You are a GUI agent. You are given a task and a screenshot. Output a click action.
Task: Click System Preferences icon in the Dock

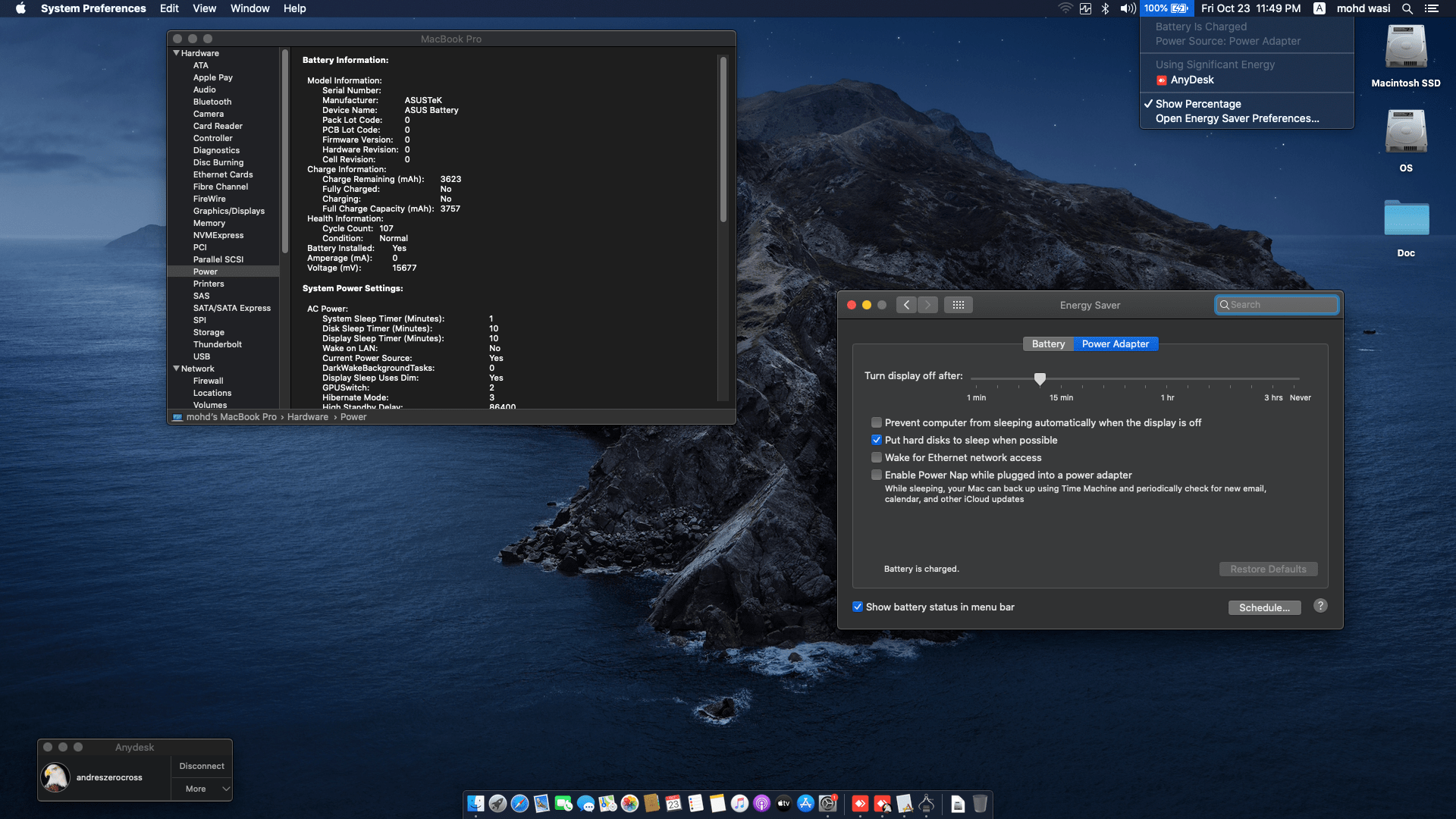[x=827, y=804]
